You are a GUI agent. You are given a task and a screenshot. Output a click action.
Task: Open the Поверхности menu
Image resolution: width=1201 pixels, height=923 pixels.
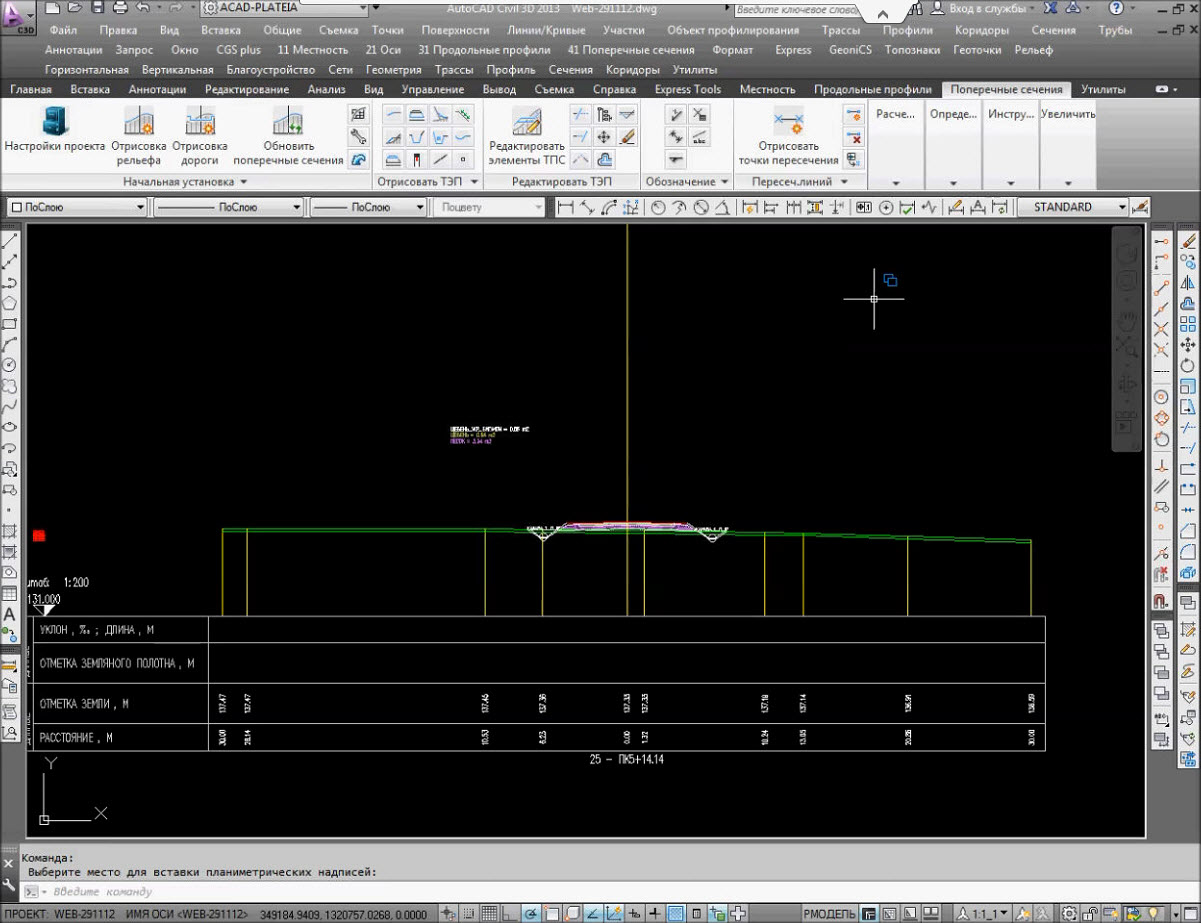[455, 30]
